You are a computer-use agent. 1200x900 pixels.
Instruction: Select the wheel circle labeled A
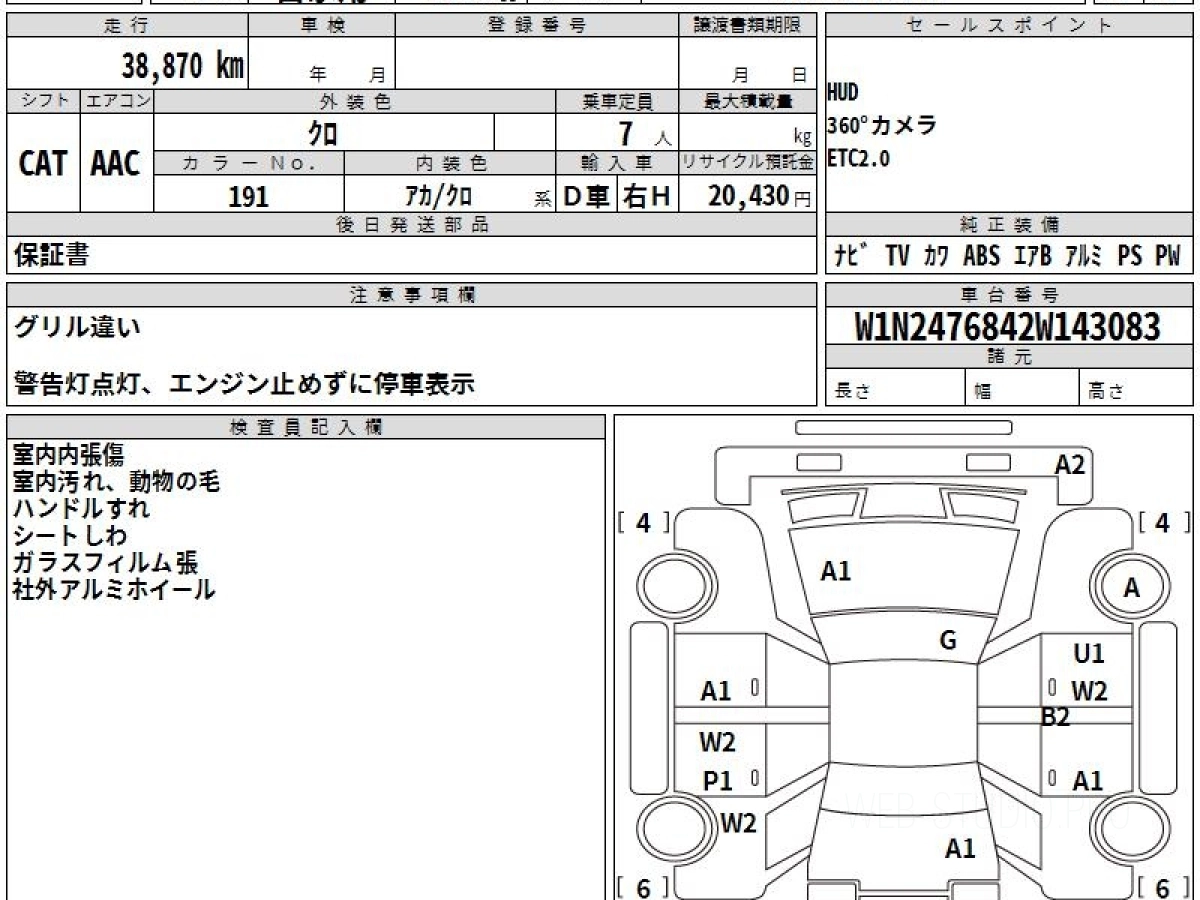(1131, 589)
